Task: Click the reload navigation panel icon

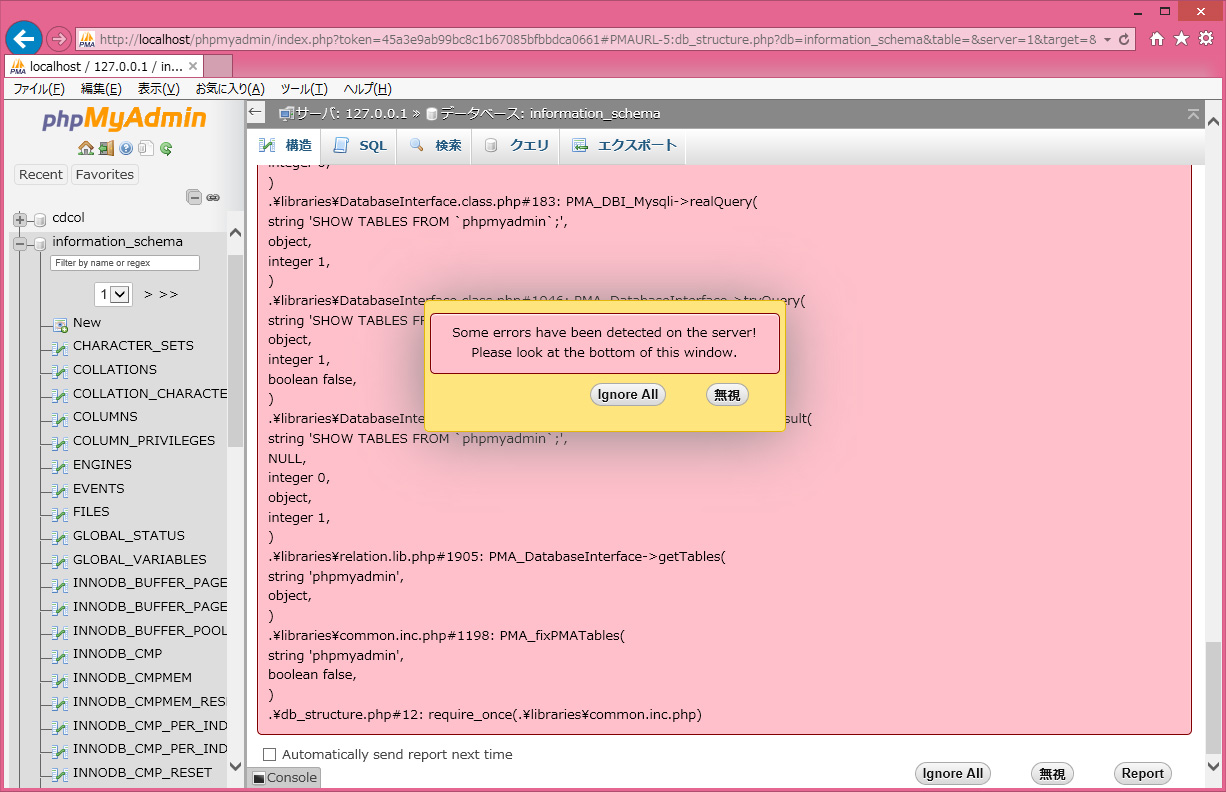Action: [166, 149]
